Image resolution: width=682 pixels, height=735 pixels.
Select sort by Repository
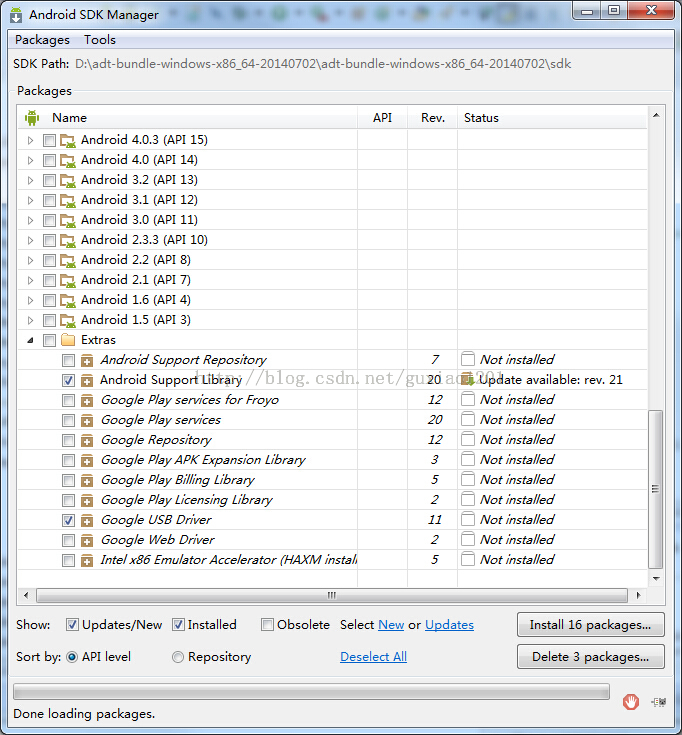click(x=178, y=657)
